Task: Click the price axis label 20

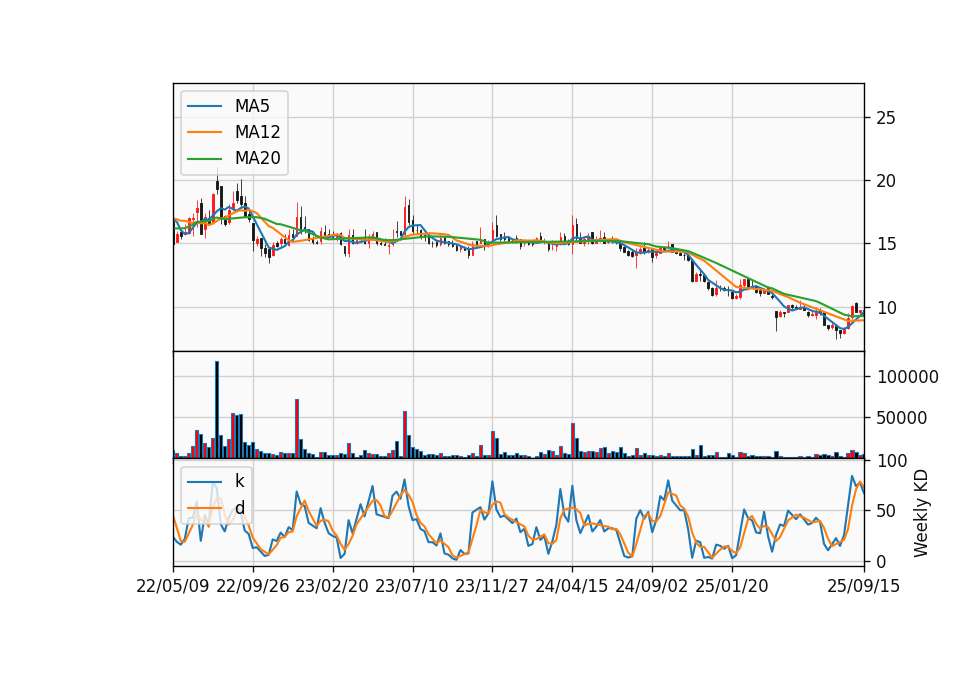Action: 885,181
